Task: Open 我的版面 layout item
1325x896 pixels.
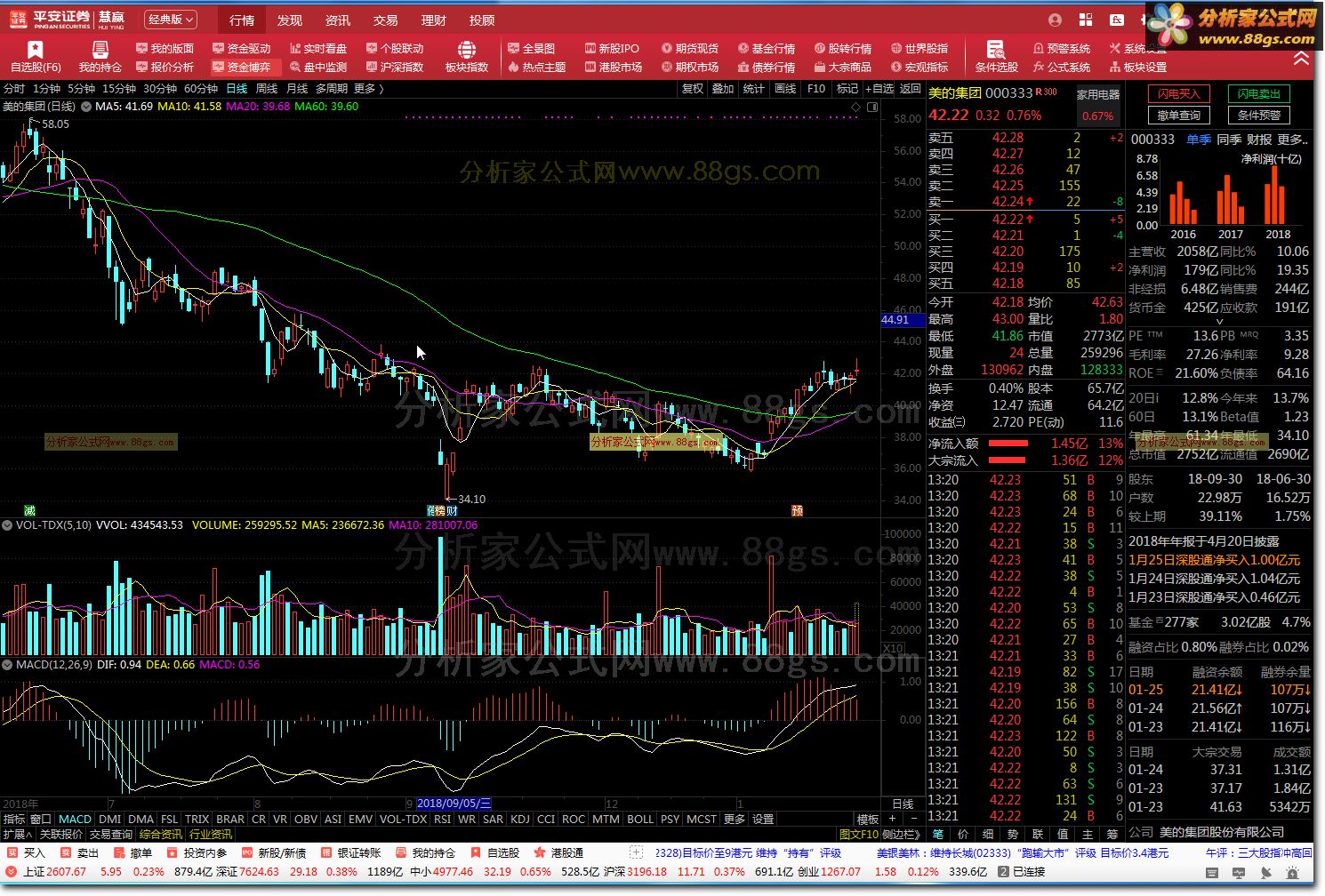Action: click(x=165, y=48)
